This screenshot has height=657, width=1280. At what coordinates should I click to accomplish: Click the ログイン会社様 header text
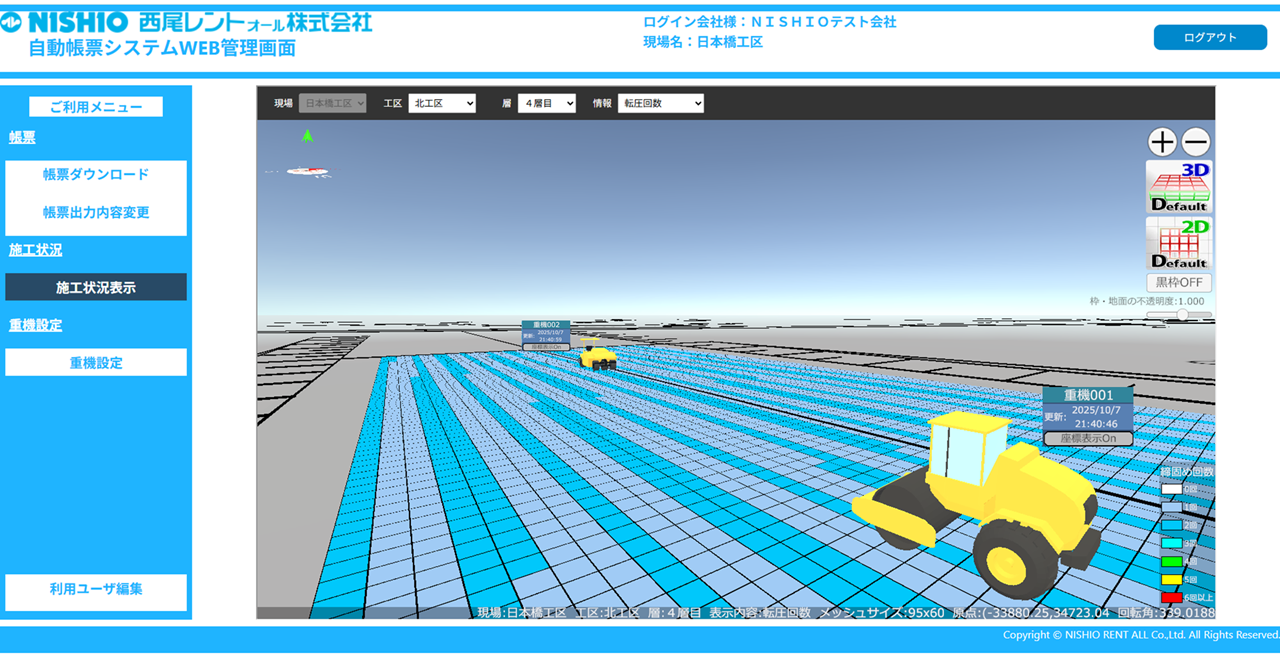coord(770,21)
